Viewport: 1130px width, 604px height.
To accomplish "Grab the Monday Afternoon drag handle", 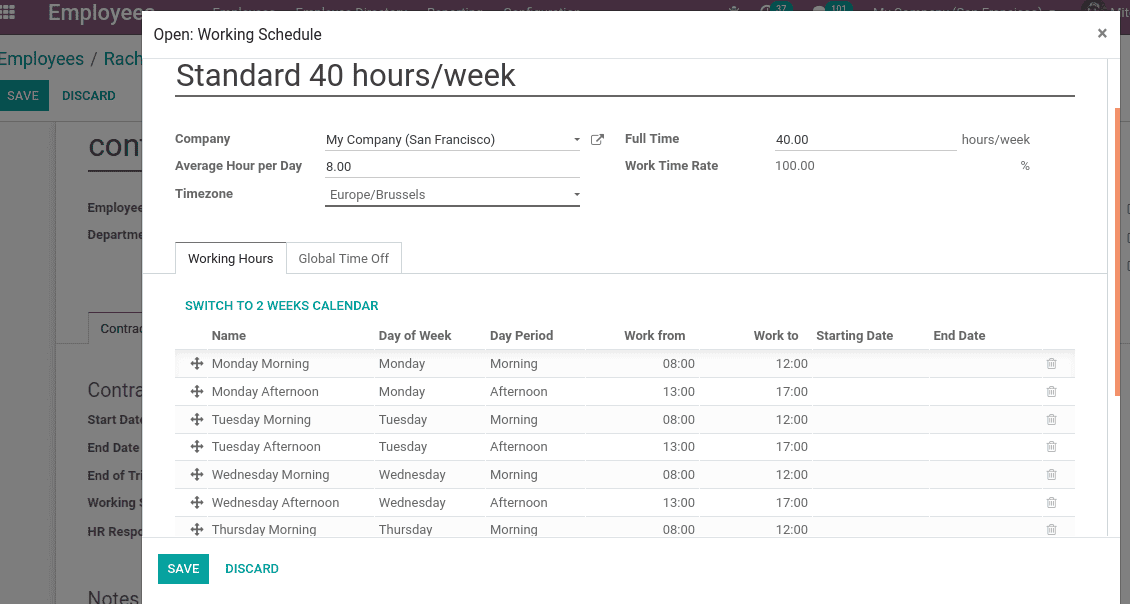I will 196,391.
